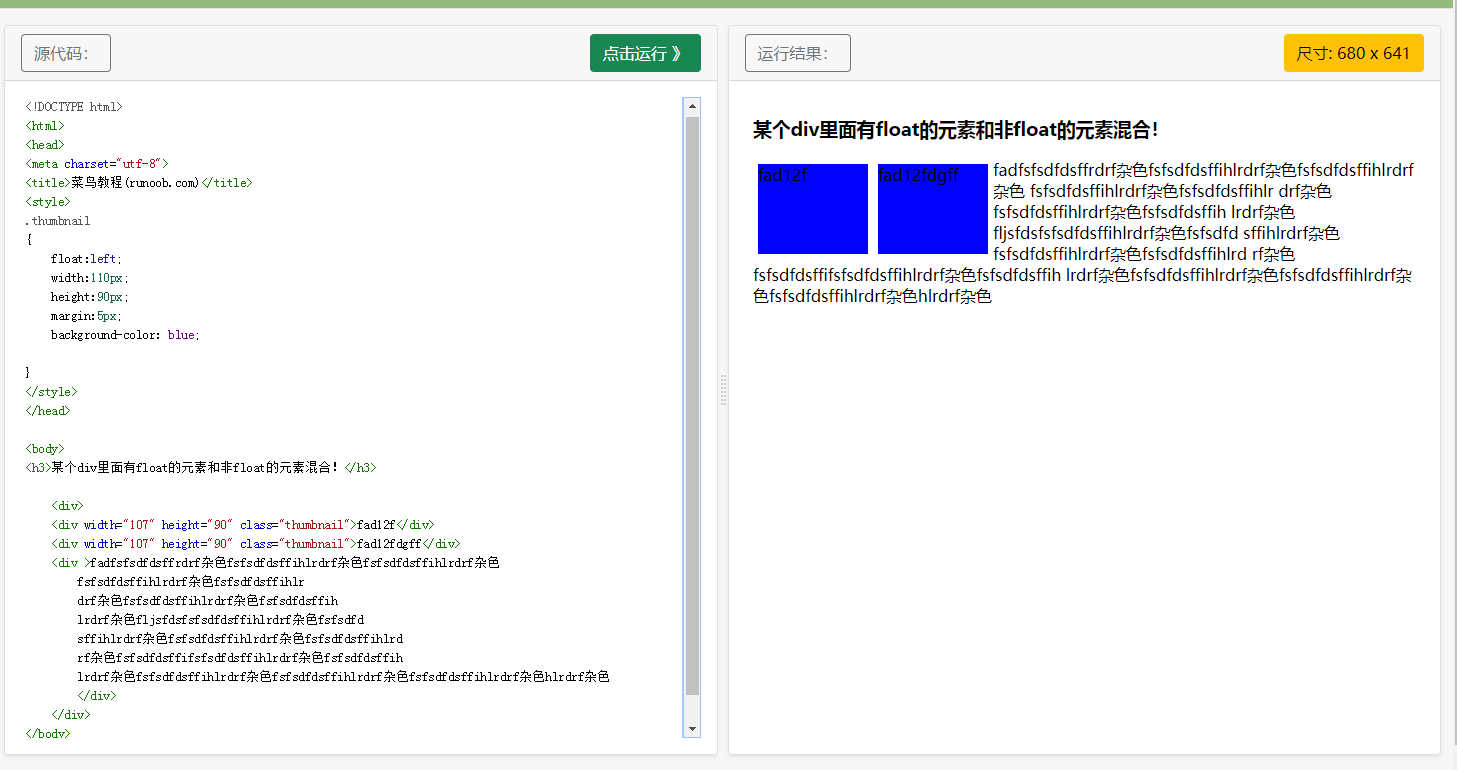1457x770 pixels.
Task: Click the <style> opening tag line
Action: click(48, 202)
